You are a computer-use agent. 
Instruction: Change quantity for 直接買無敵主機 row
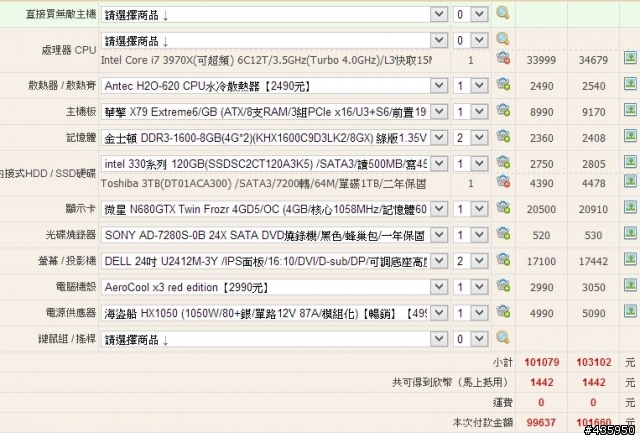click(x=471, y=15)
